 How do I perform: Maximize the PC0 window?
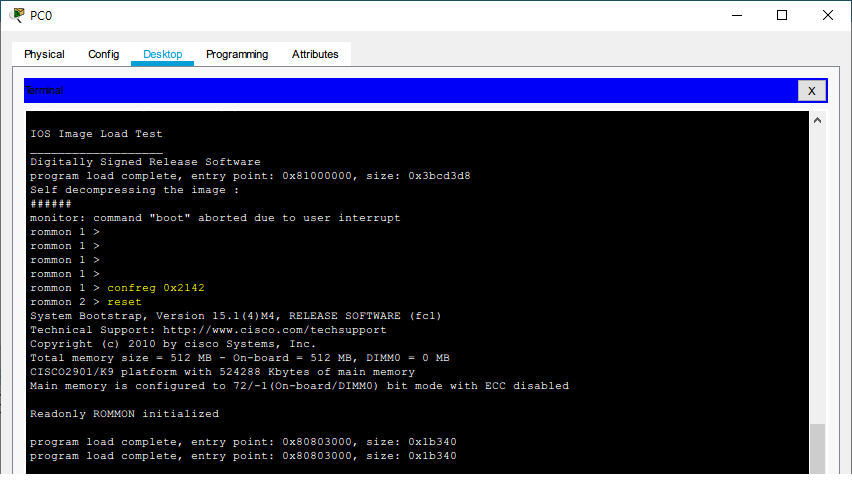(x=782, y=15)
